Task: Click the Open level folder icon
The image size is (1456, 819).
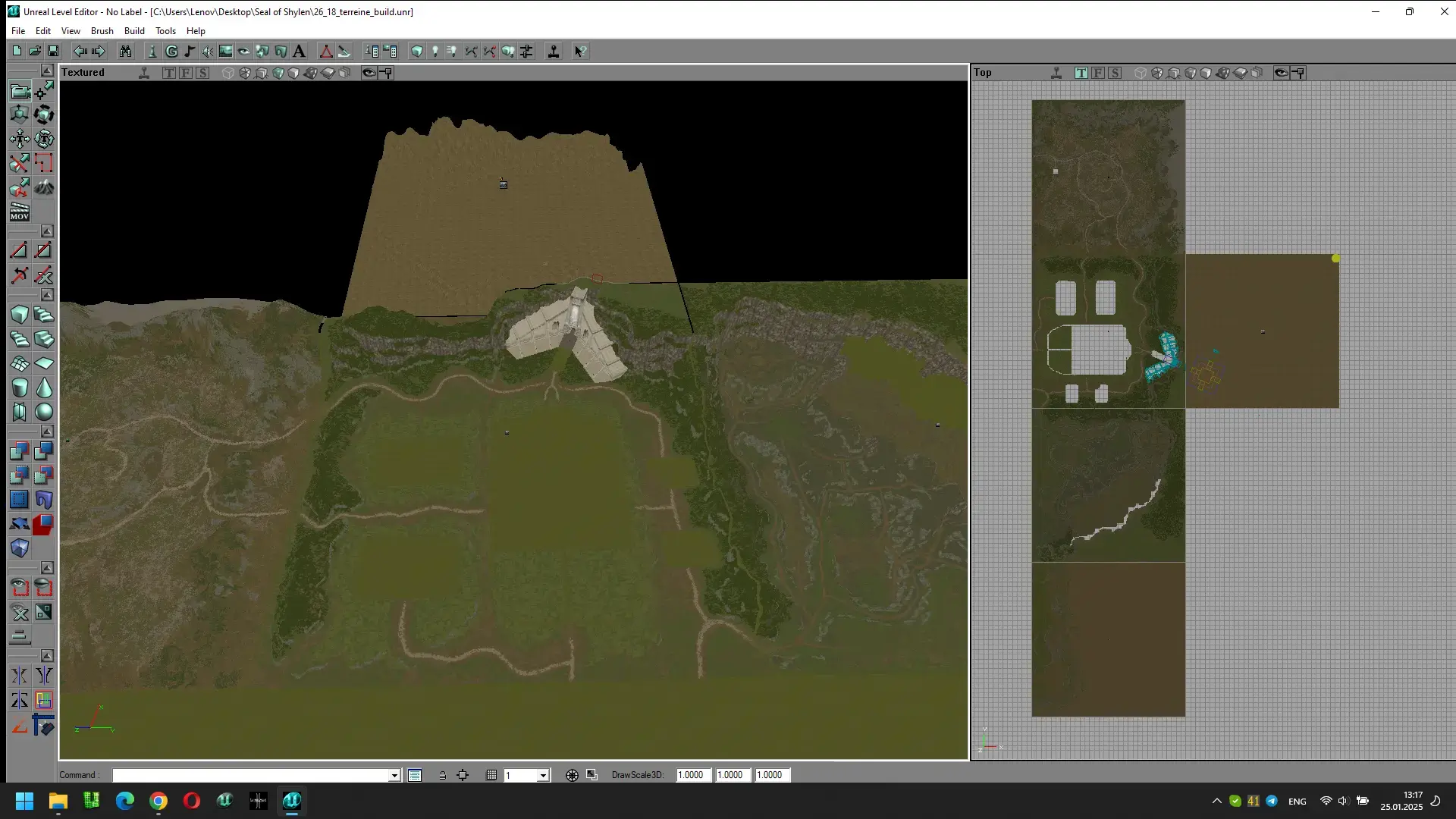Action: (x=35, y=51)
